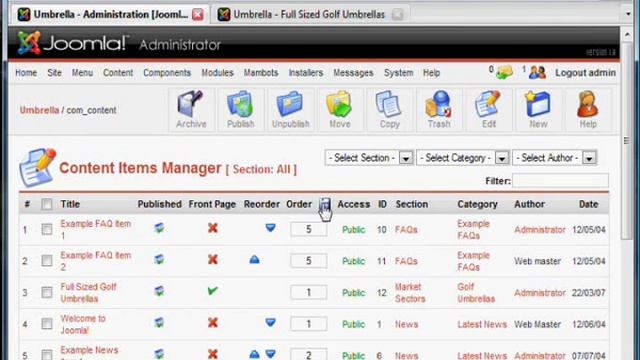Remove Full Sized Golf Umbrellas from front page
Image resolution: width=640 pixels, height=360 pixels.
(213, 291)
